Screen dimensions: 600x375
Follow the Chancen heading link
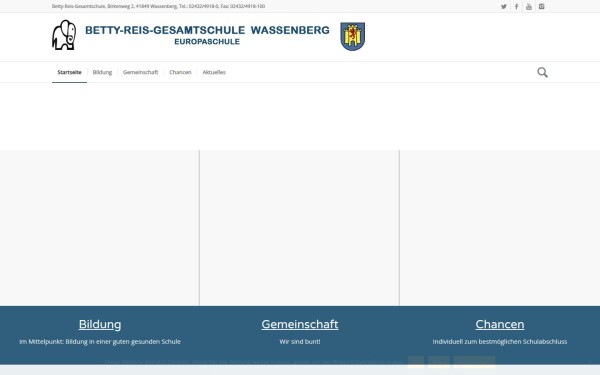tap(500, 324)
